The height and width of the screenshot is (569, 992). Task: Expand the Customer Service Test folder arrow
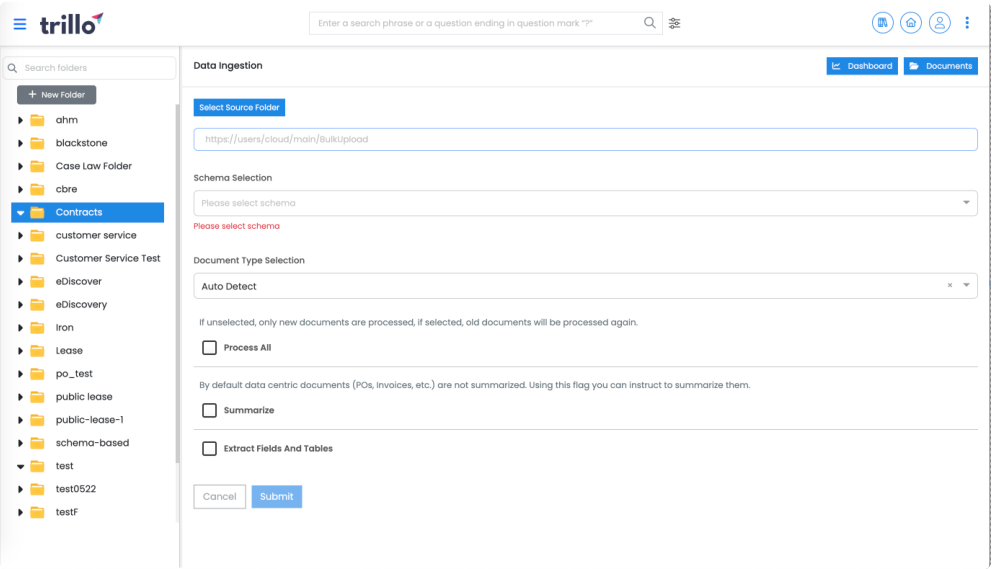pyautogui.click(x=20, y=258)
